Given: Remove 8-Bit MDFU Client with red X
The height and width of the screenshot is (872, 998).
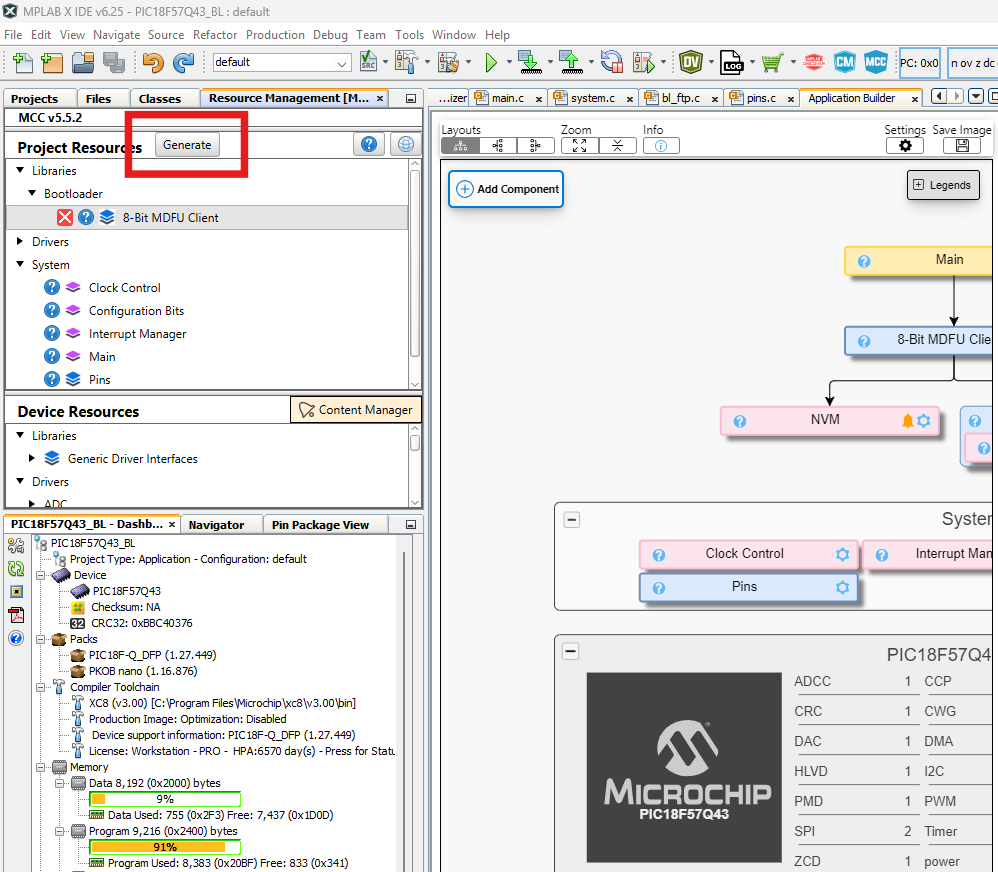Looking at the screenshot, I should 65,218.
